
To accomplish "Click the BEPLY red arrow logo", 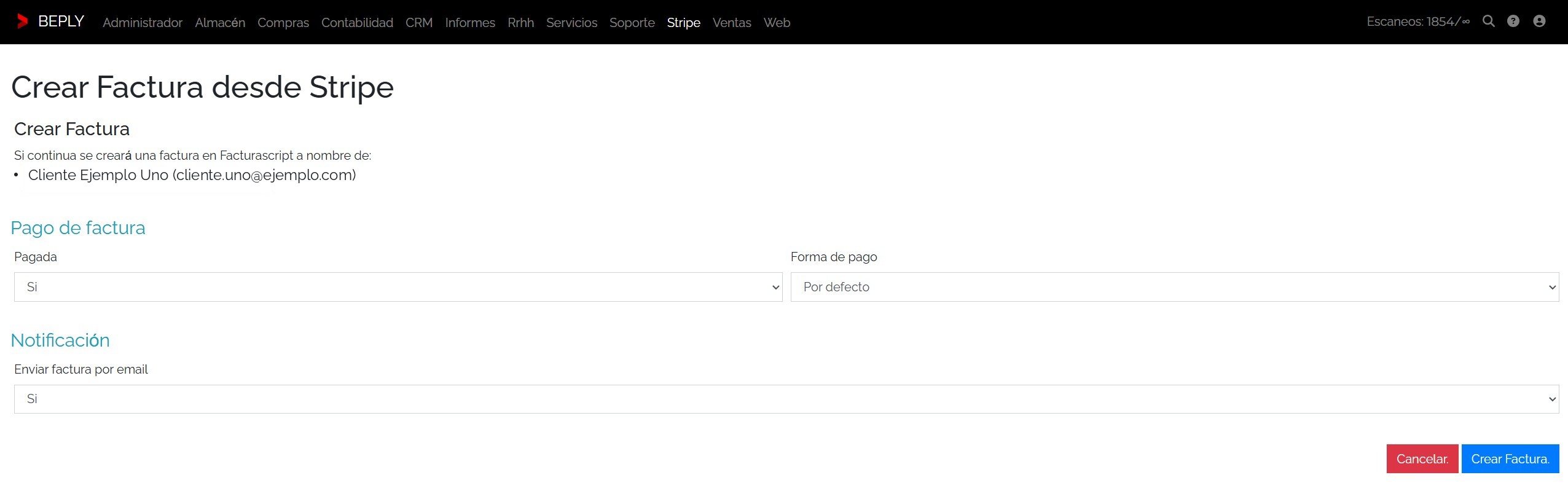I will (23, 22).
